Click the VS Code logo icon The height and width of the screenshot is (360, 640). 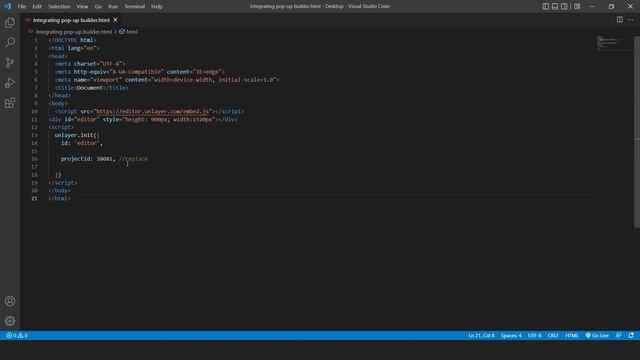tap(7, 6)
